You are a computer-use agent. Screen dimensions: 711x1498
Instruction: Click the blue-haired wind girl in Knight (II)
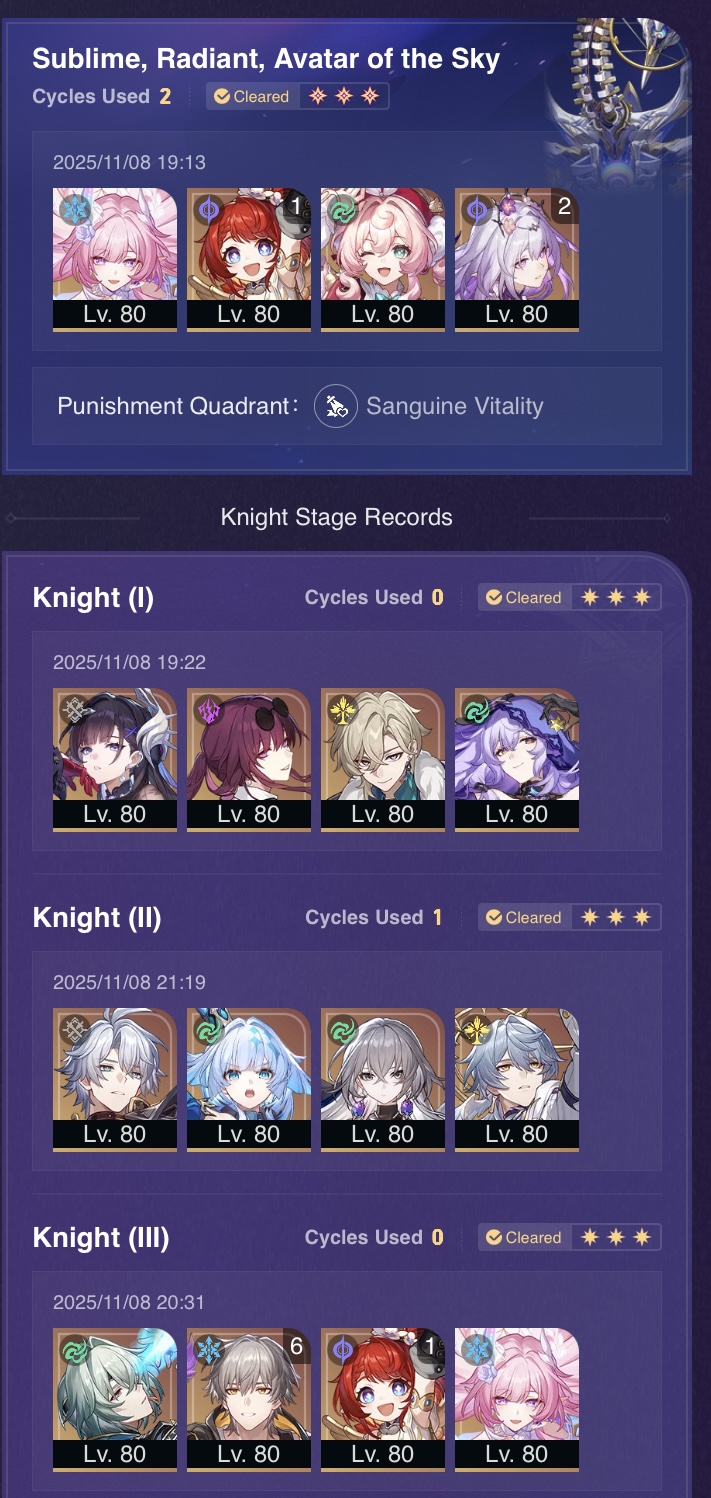pyautogui.click(x=249, y=1079)
